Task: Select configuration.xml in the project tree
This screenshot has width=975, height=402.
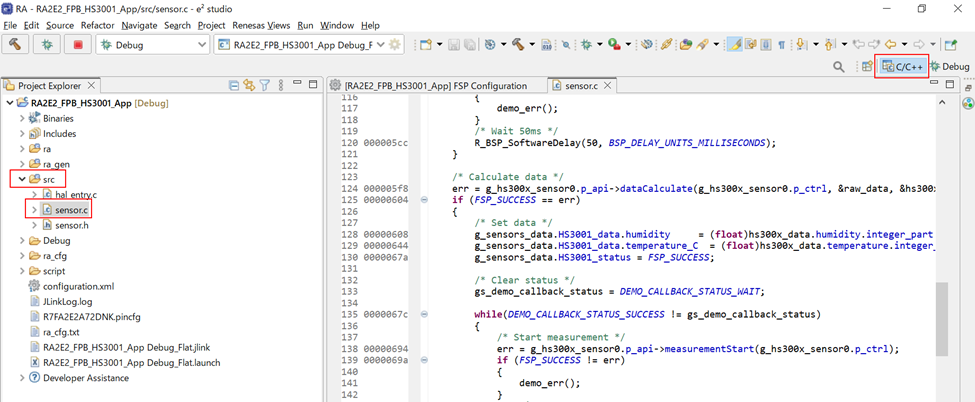Action: point(78,286)
